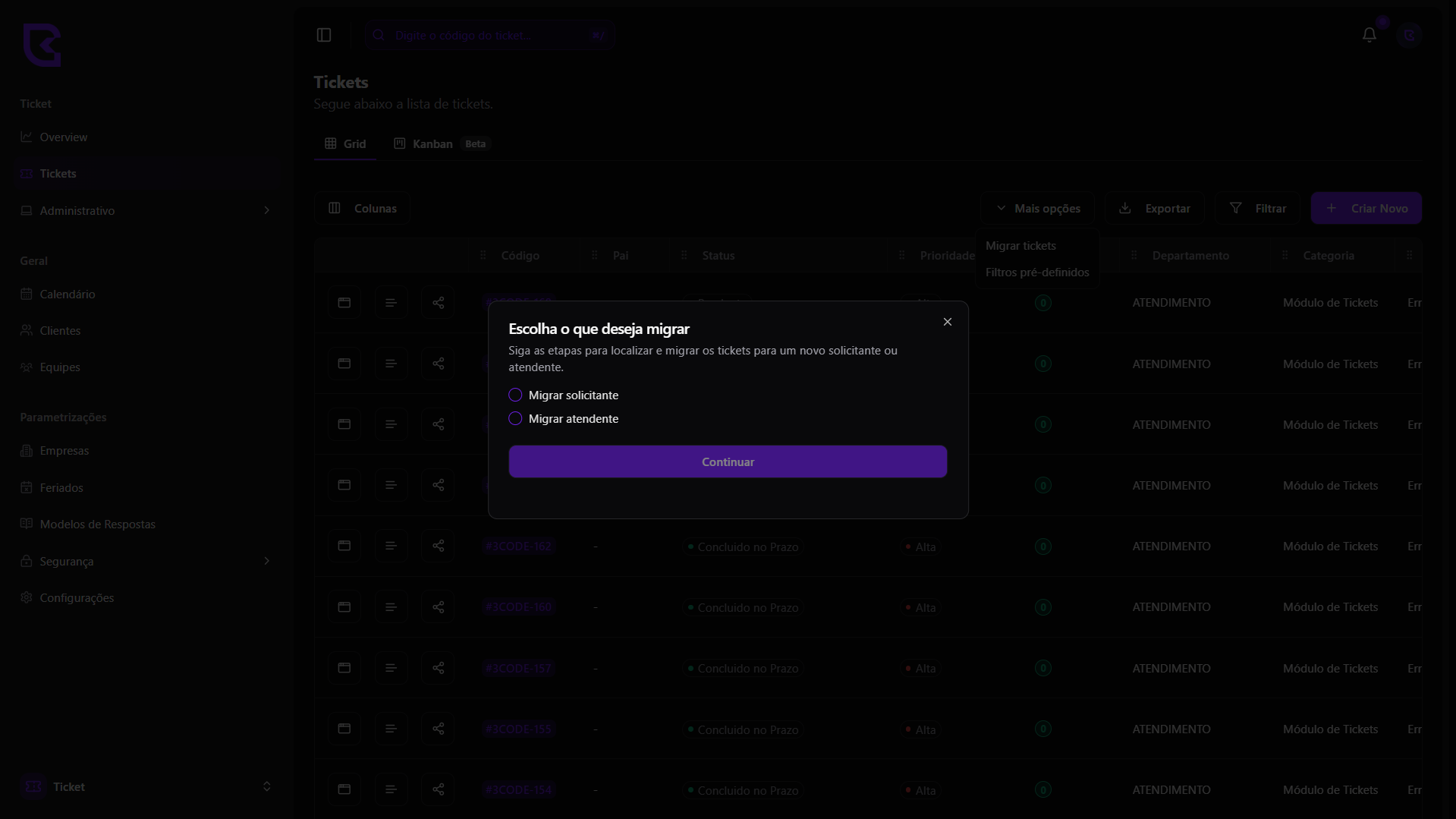Toggle the sidebar panel icon
Image resolution: width=1456 pixels, height=819 pixels.
point(324,35)
